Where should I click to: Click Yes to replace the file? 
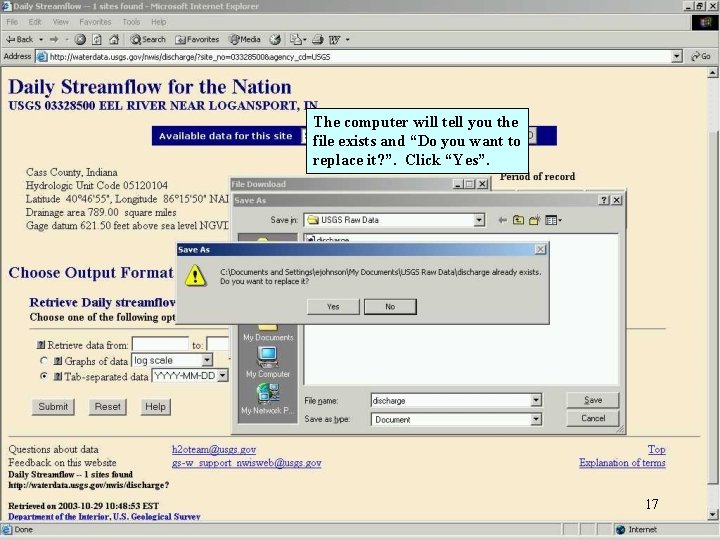pyautogui.click(x=333, y=306)
